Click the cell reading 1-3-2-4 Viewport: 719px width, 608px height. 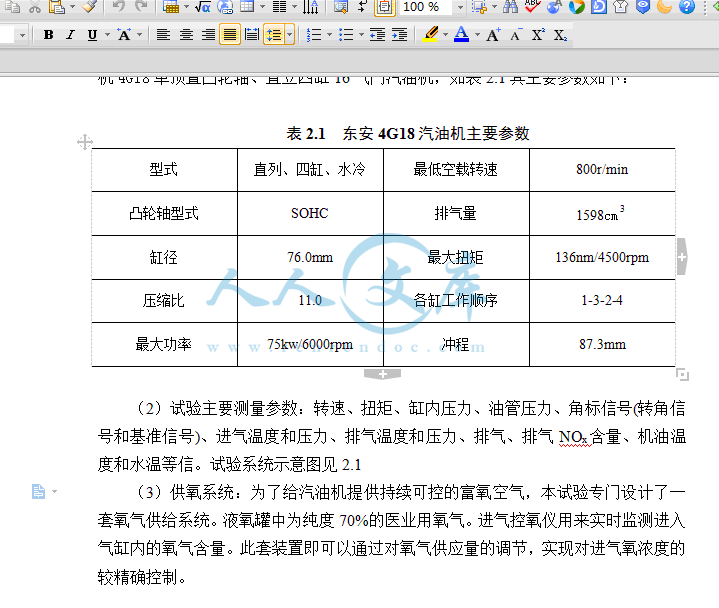pos(602,301)
